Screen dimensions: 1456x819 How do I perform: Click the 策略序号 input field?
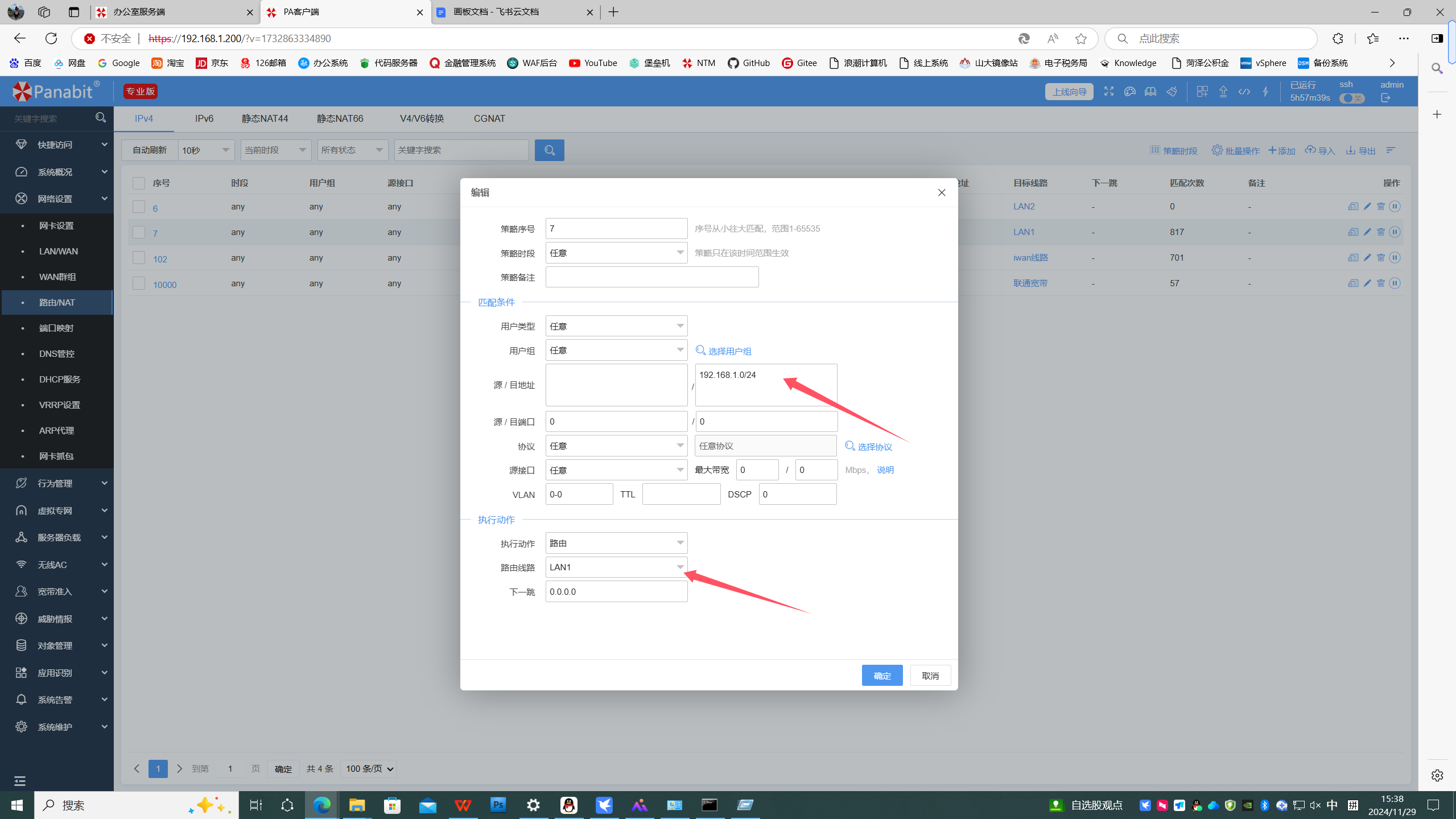click(616, 228)
